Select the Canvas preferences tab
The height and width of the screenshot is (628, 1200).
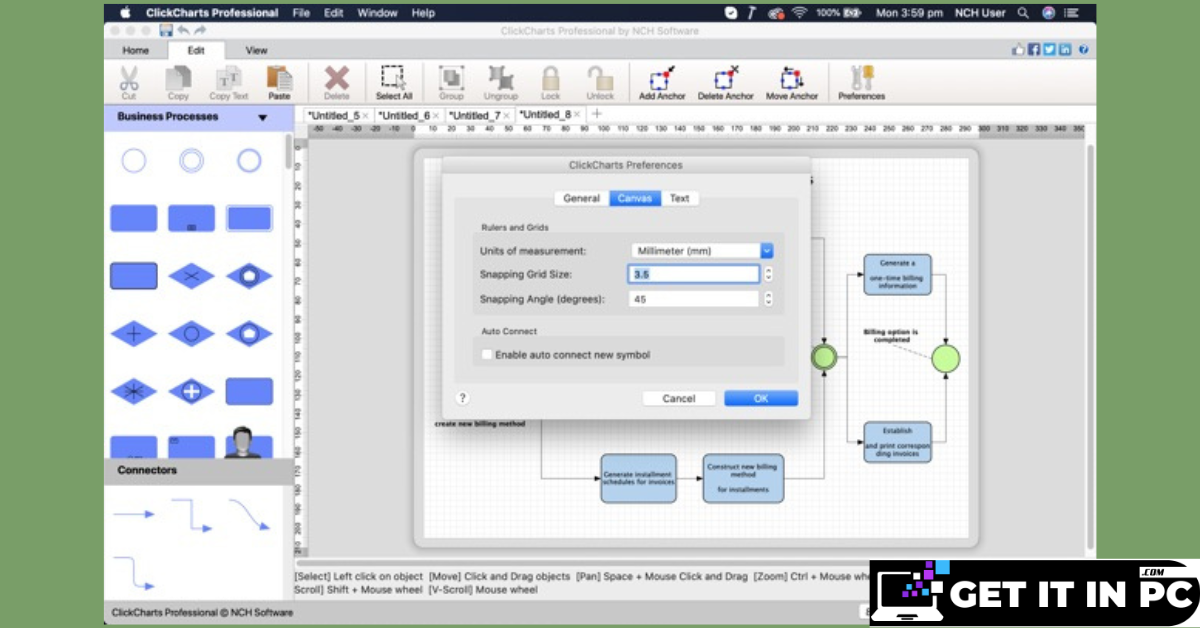point(635,198)
